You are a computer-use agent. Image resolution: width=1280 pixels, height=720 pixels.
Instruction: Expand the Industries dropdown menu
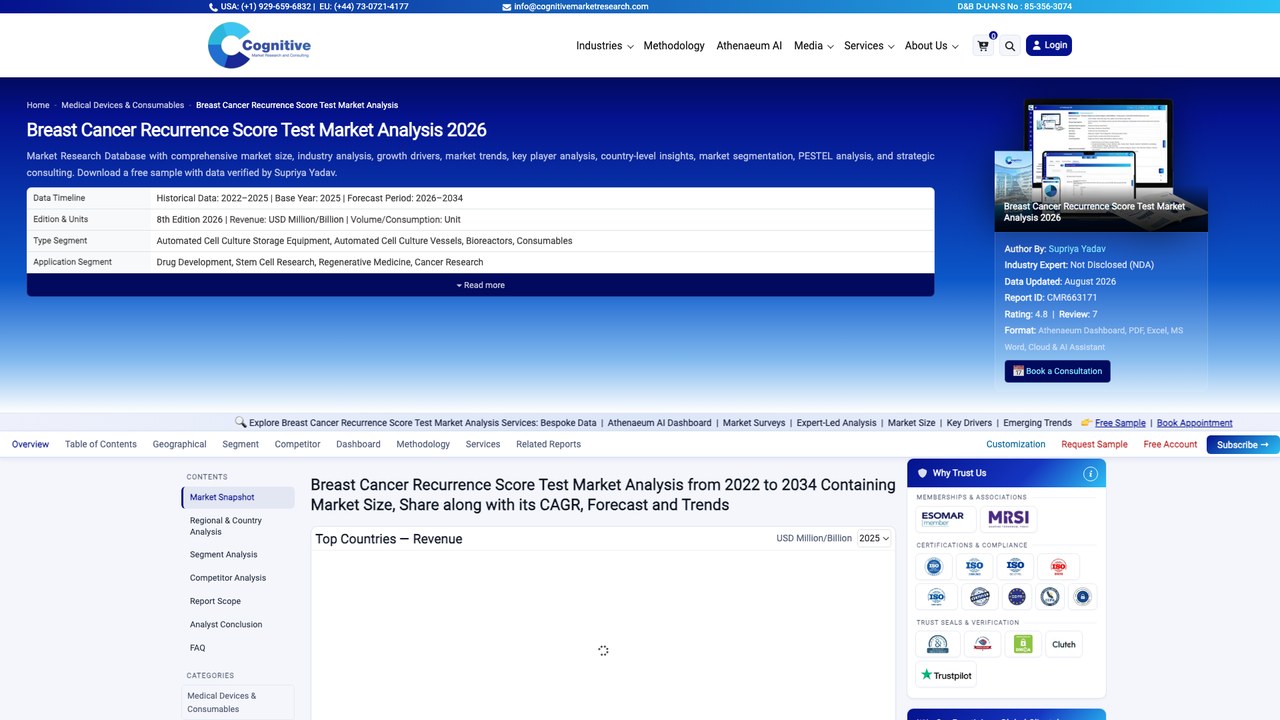pyautogui.click(x=604, y=46)
